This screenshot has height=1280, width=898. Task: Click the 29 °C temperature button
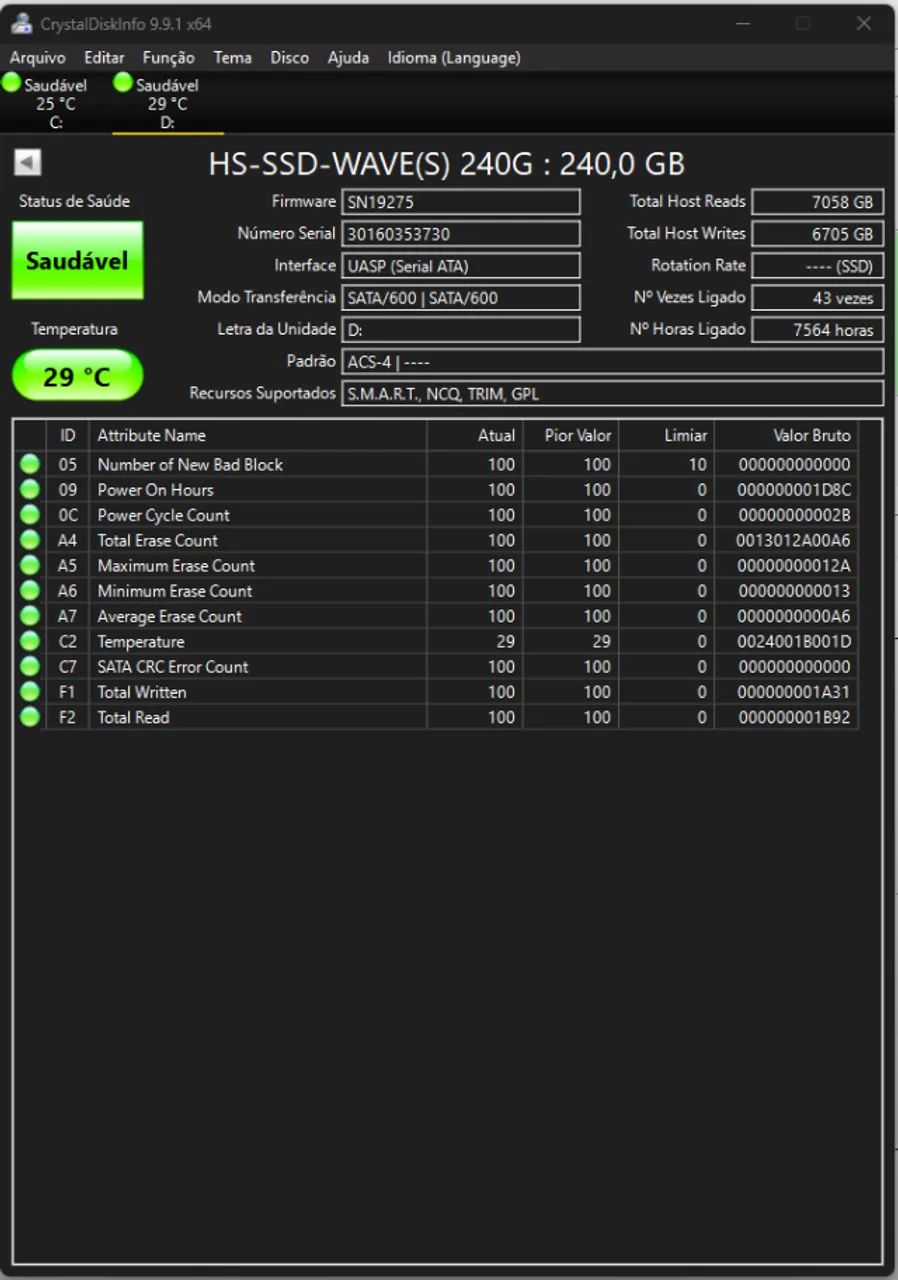click(x=77, y=376)
